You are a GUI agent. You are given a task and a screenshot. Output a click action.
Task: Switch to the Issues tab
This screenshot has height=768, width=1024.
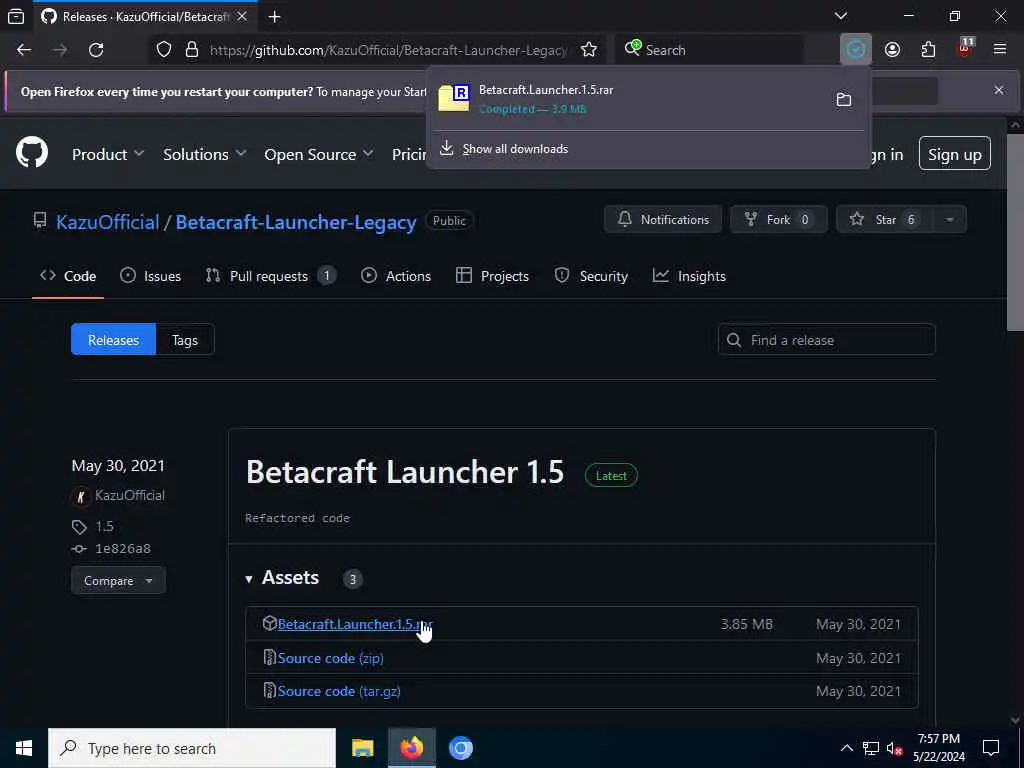click(151, 276)
